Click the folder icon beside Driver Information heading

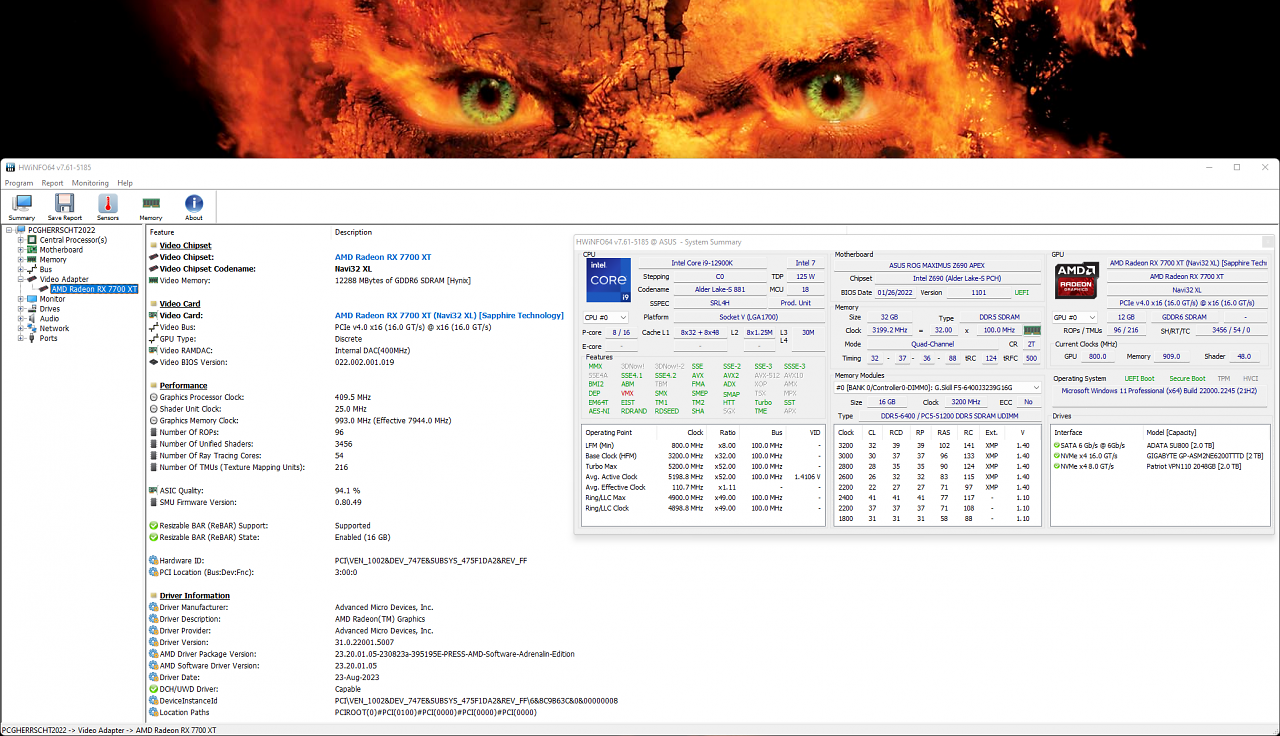(x=153, y=596)
